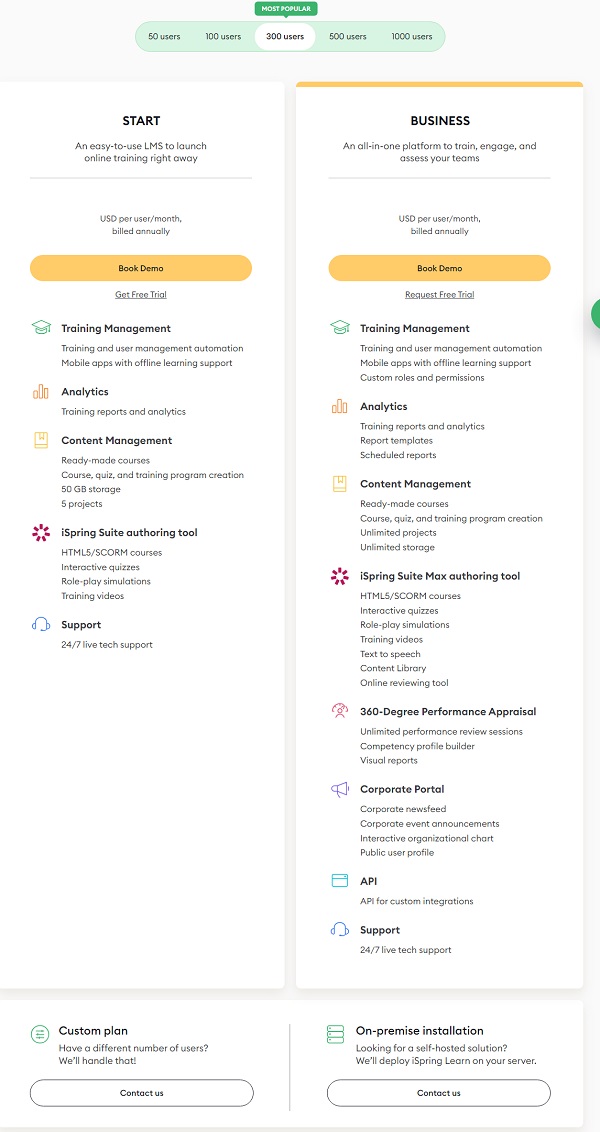Click Training Management graduation cap icon in Start plan
Screen dimensions: 600x1132
41,328
